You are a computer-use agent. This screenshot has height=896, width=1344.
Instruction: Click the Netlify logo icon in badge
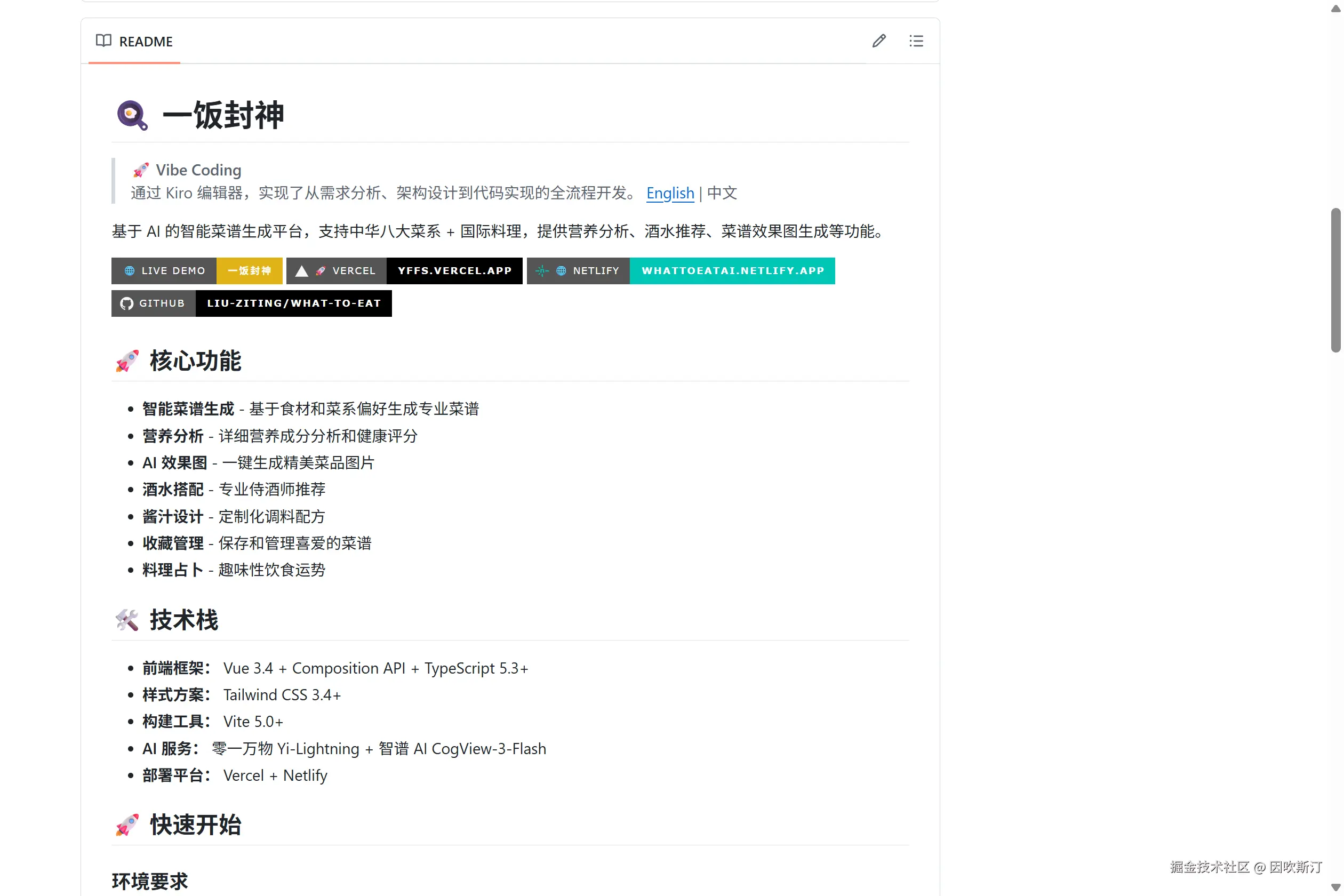click(x=542, y=271)
